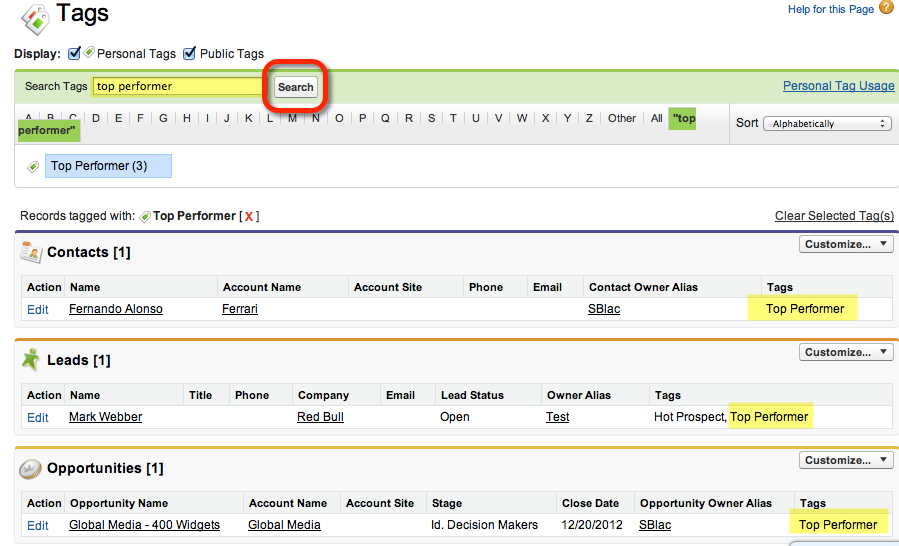Filter tags by letter E
Viewport: 899px width, 546px height.
[118, 118]
